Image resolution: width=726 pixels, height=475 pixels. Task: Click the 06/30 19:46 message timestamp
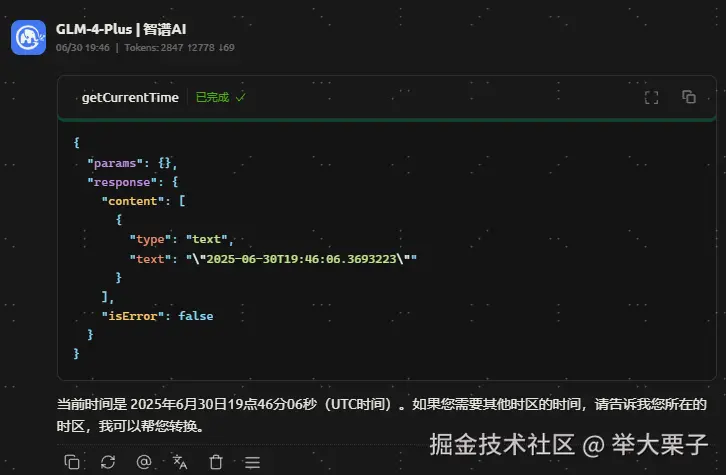[x=82, y=47]
